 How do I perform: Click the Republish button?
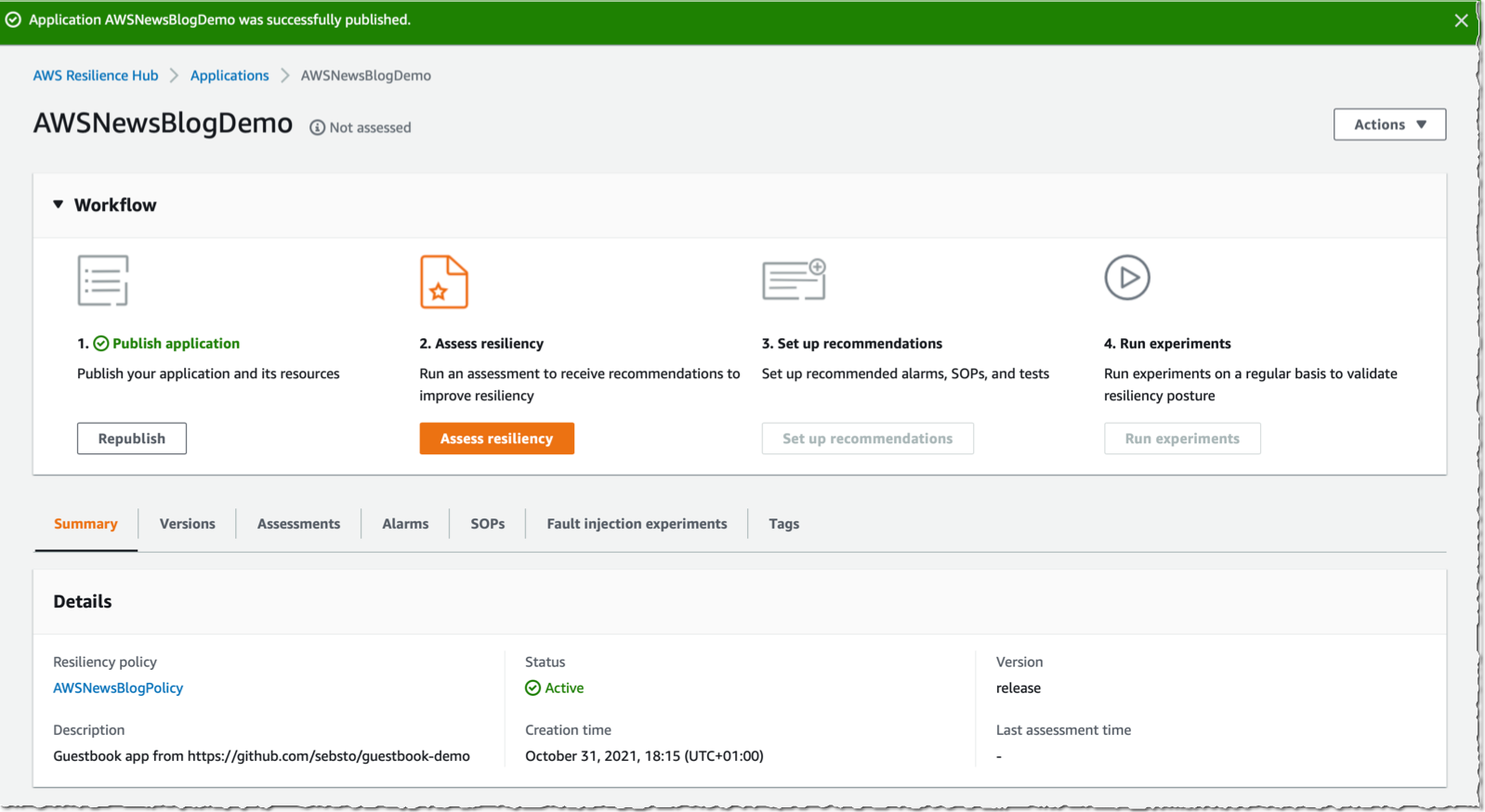(x=132, y=439)
